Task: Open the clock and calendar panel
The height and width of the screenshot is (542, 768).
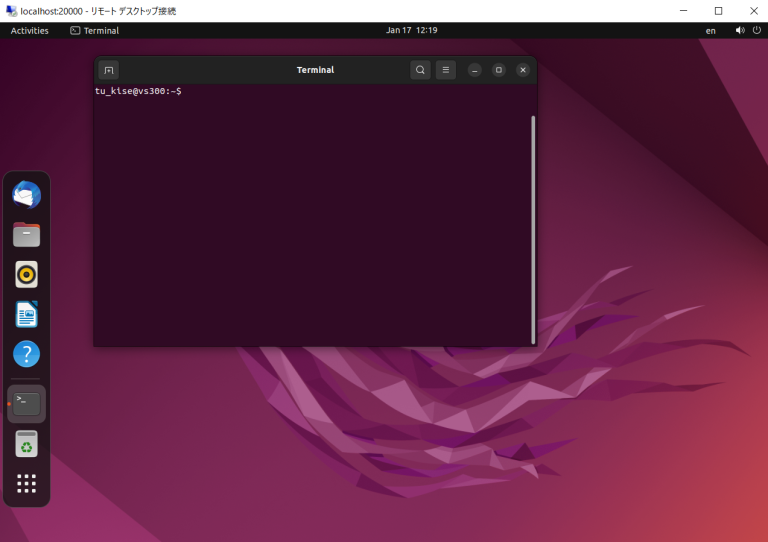Action: click(x=412, y=31)
